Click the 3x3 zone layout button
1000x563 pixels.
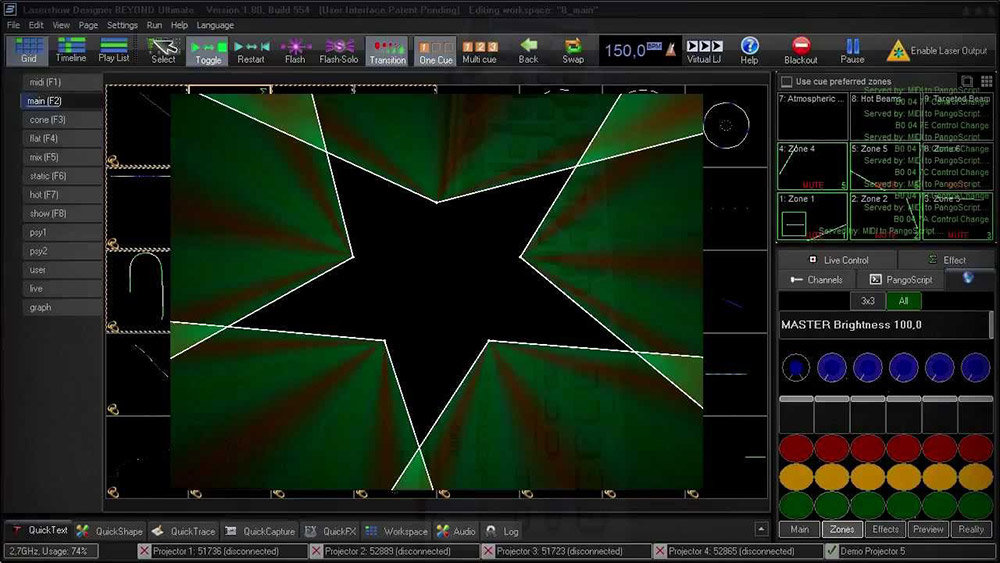pos(868,301)
